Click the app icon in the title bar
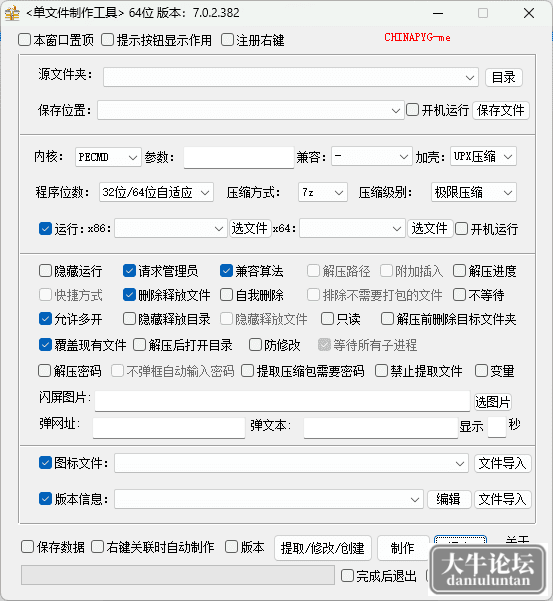553x601 pixels. coord(12,13)
